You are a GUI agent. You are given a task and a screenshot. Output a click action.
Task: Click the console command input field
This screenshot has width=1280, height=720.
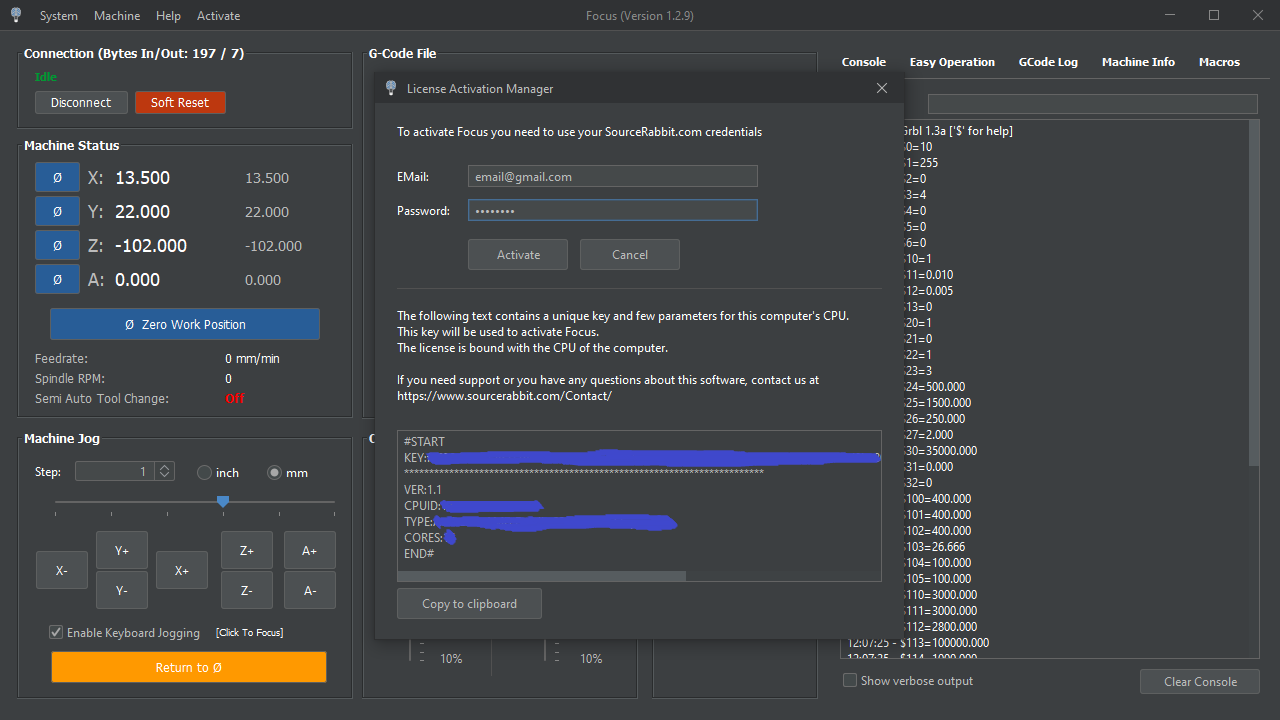click(x=1092, y=104)
